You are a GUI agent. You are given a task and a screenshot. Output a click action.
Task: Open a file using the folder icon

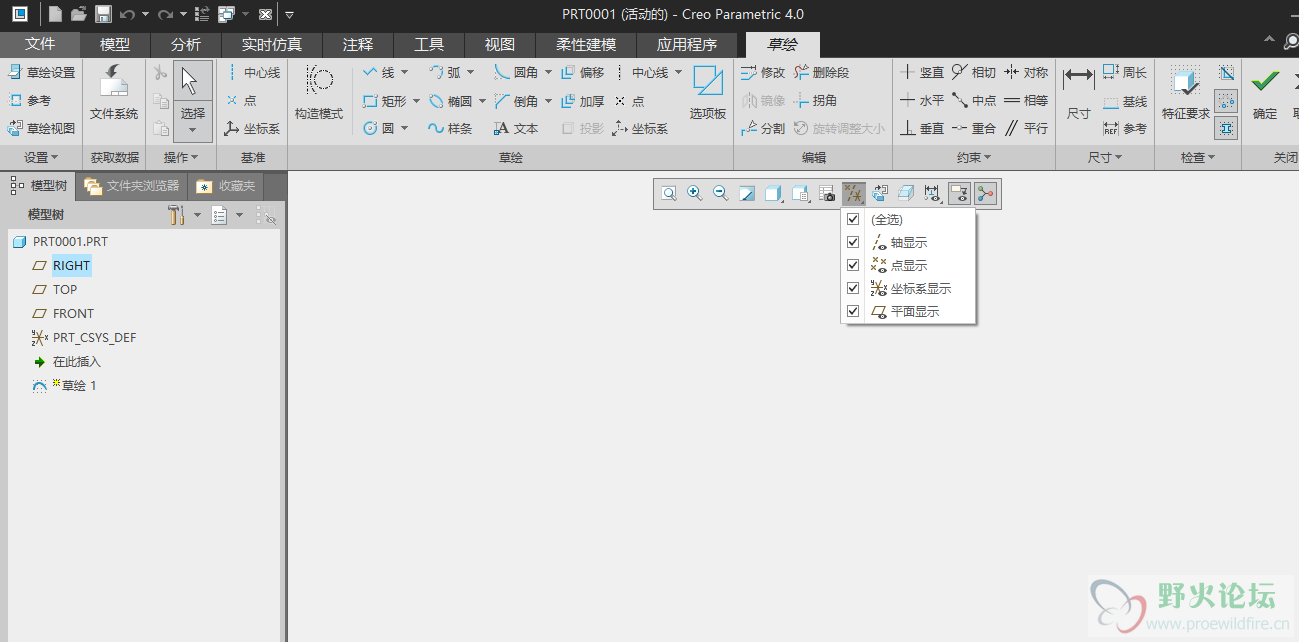79,14
